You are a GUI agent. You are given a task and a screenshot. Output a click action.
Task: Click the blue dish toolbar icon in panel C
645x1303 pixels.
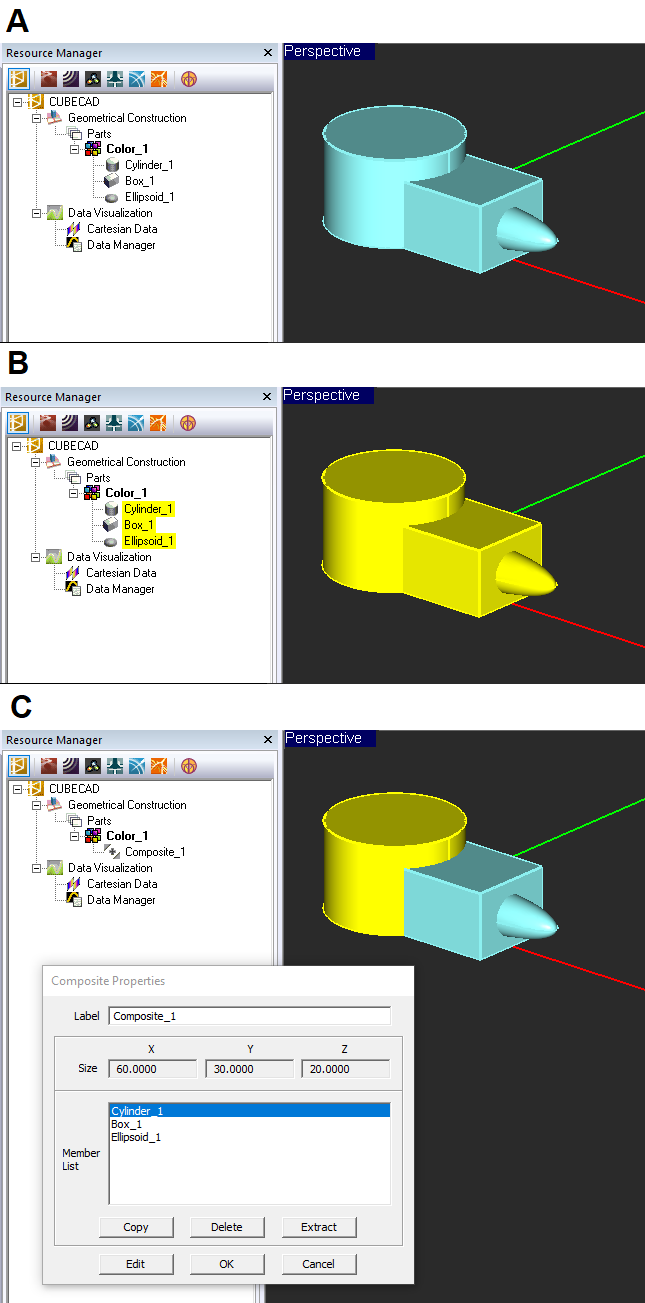point(137,765)
